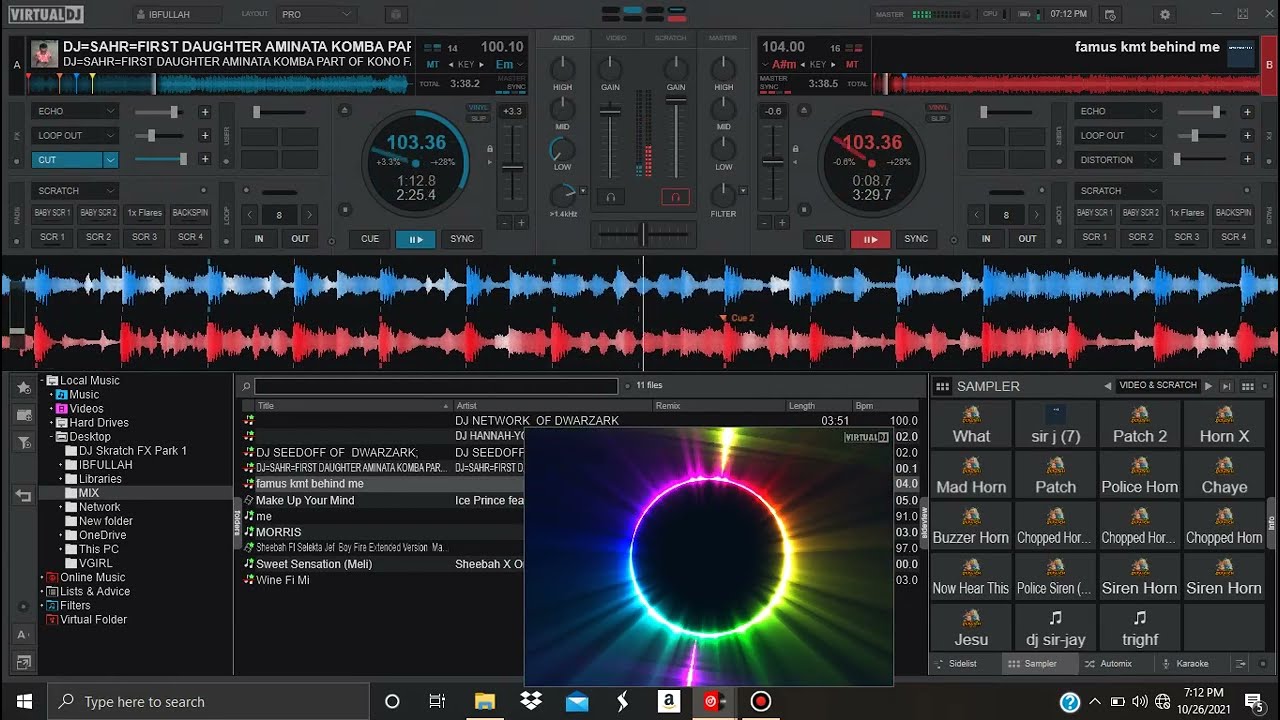Click loop OUT button on deck B
This screenshot has height=720, width=1280.
coord(1027,239)
